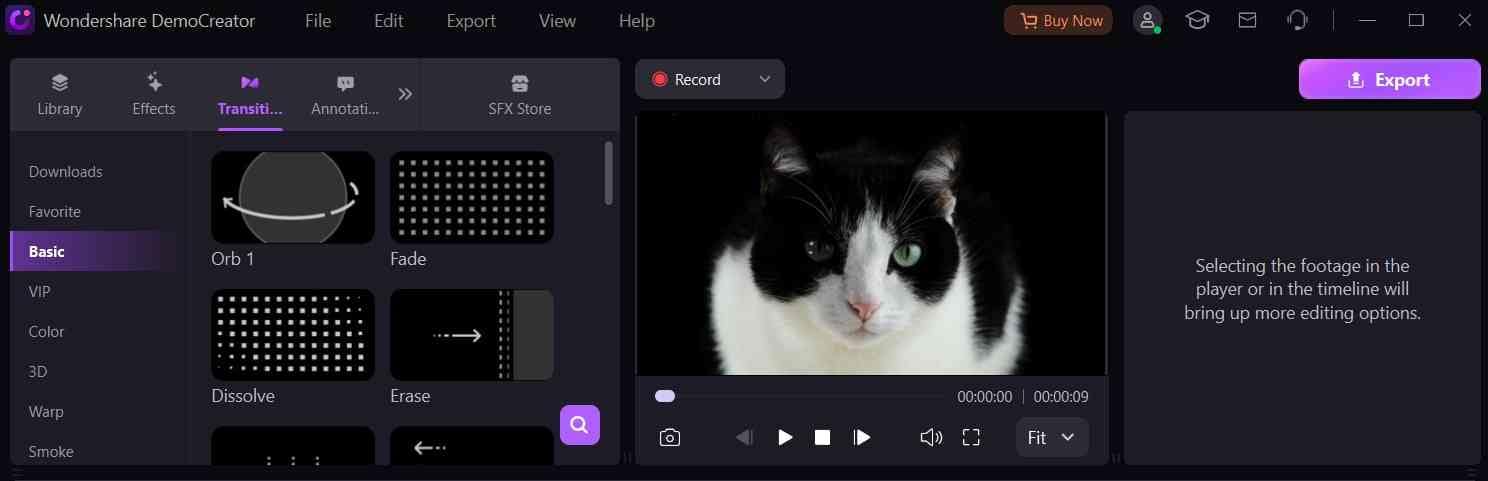Open the mail messages icon

pyautogui.click(x=1247, y=20)
